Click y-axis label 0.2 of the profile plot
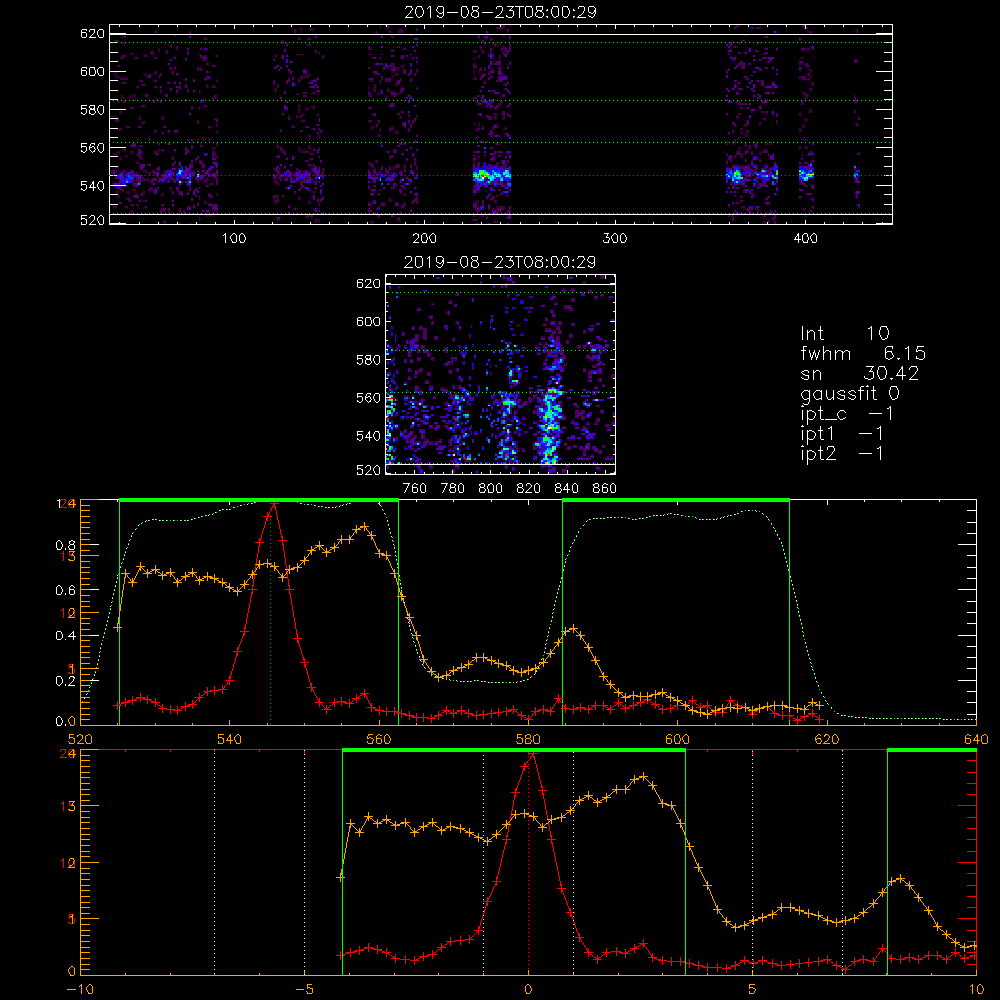Viewport: 1000px width, 1000px height. (x=66, y=681)
